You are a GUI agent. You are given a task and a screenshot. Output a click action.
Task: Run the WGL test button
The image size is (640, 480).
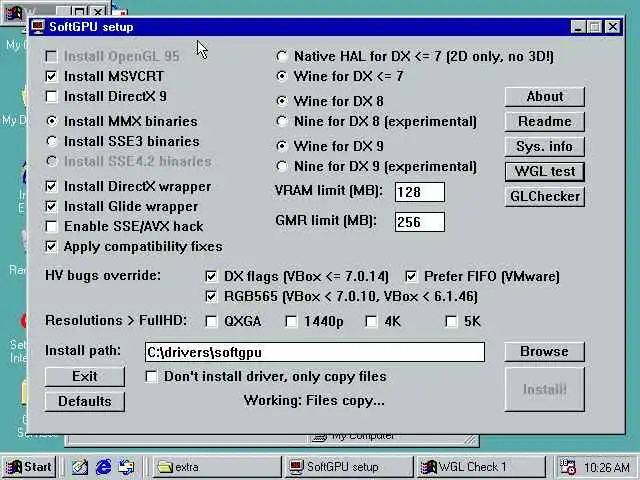click(544, 171)
